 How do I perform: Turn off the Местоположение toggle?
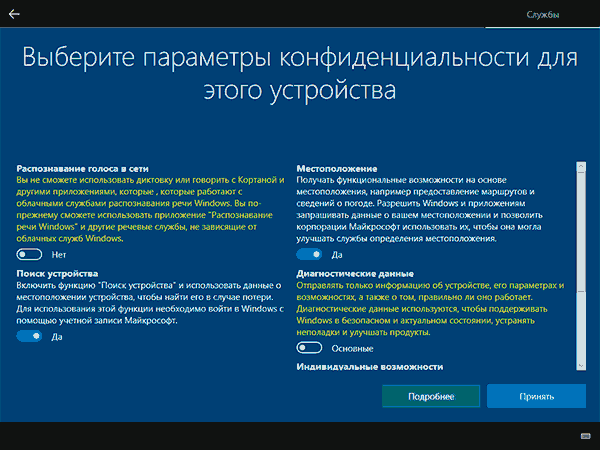pos(310,255)
